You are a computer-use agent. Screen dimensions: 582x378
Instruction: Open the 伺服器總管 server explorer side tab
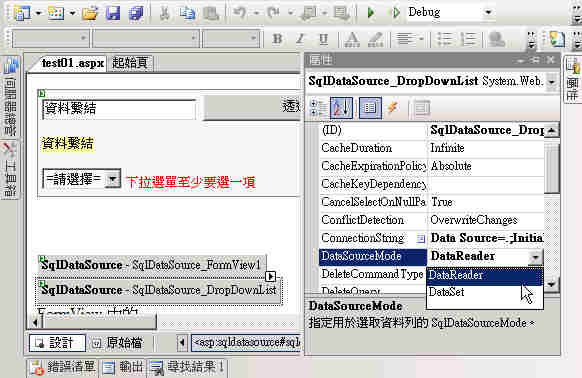10,97
